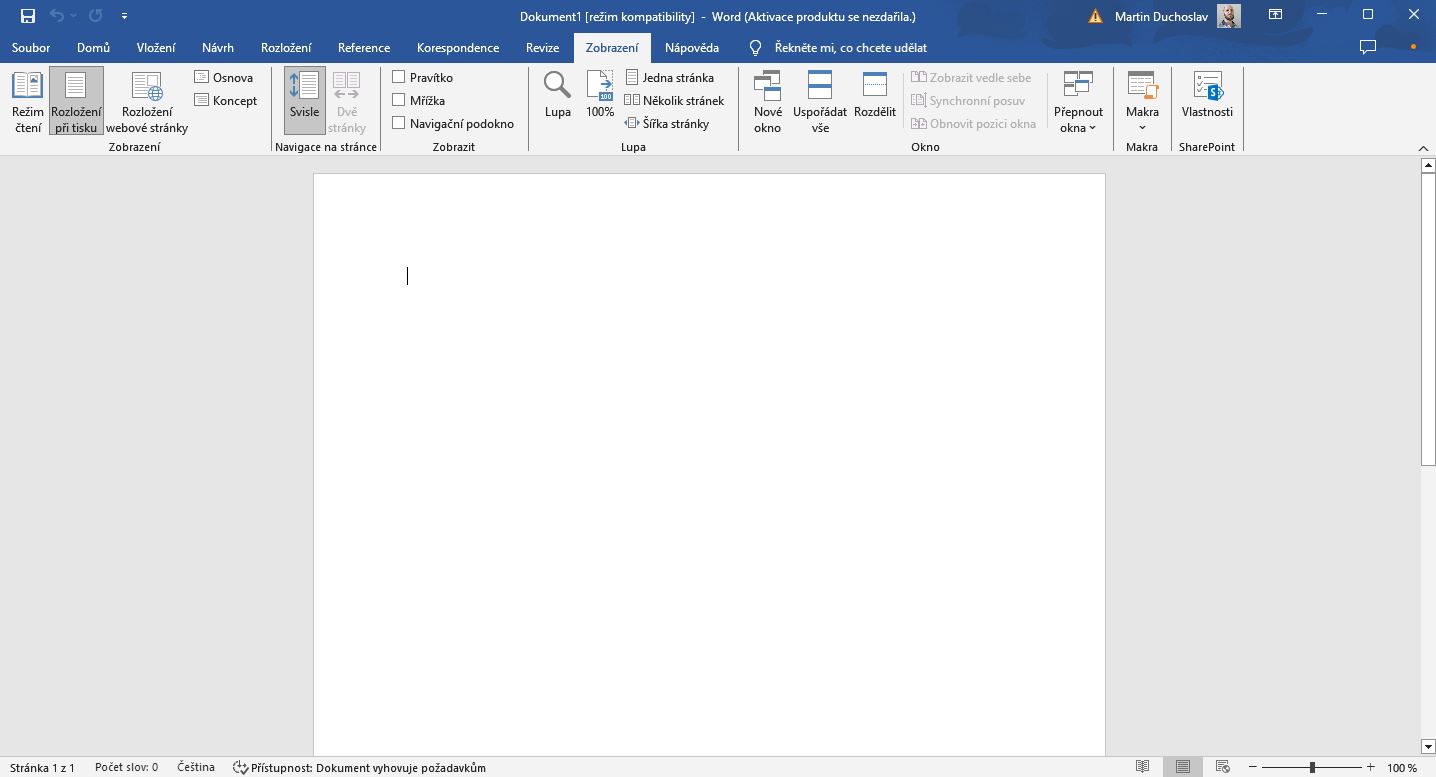
Task: Open Quick Access Toolbar customize arrow
Action: (124, 16)
